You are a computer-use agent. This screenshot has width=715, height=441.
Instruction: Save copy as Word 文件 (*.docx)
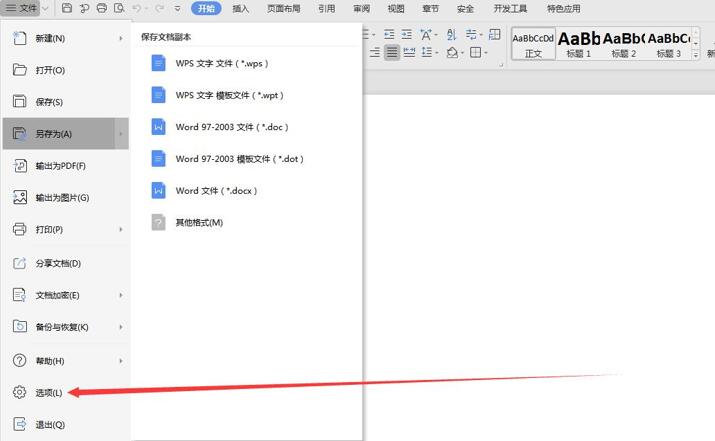(247, 191)
